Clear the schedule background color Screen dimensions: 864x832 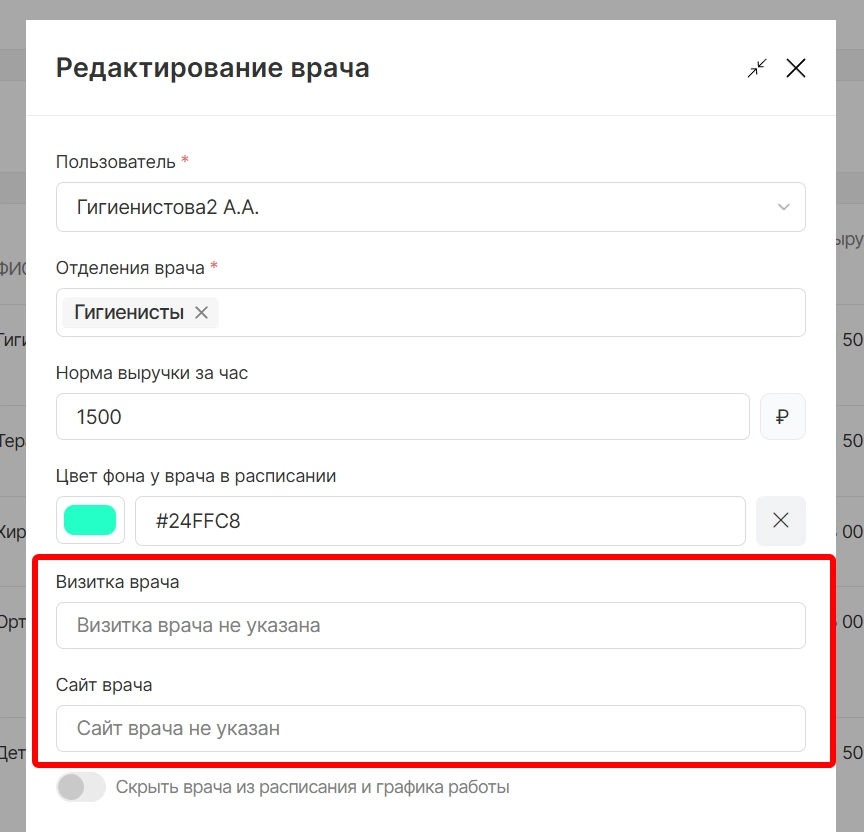tap(781, 520)
